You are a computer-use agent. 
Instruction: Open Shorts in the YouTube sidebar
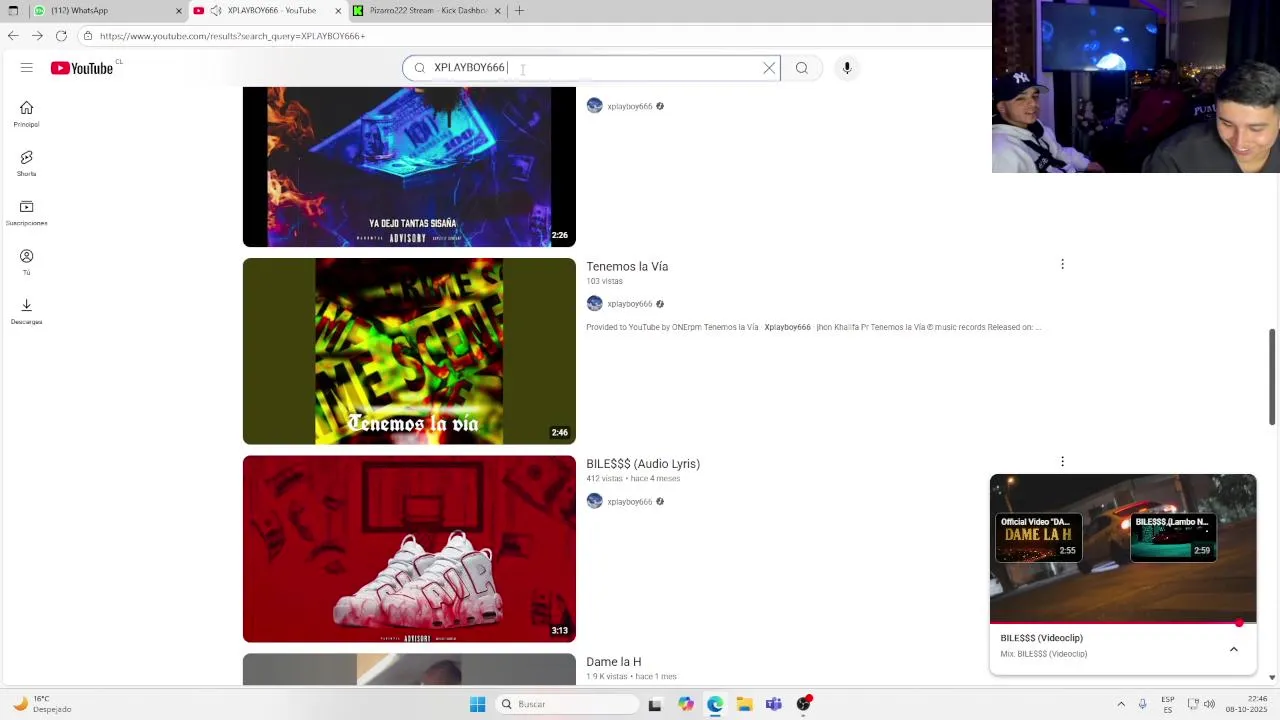point(26,163)
